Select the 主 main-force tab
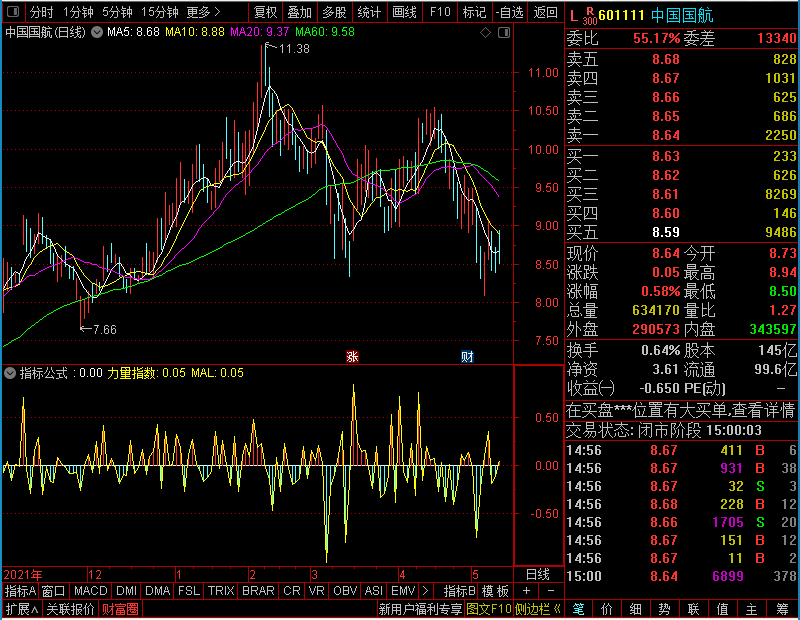Viewport: 800px width, 620px height. tap(752, 609)
